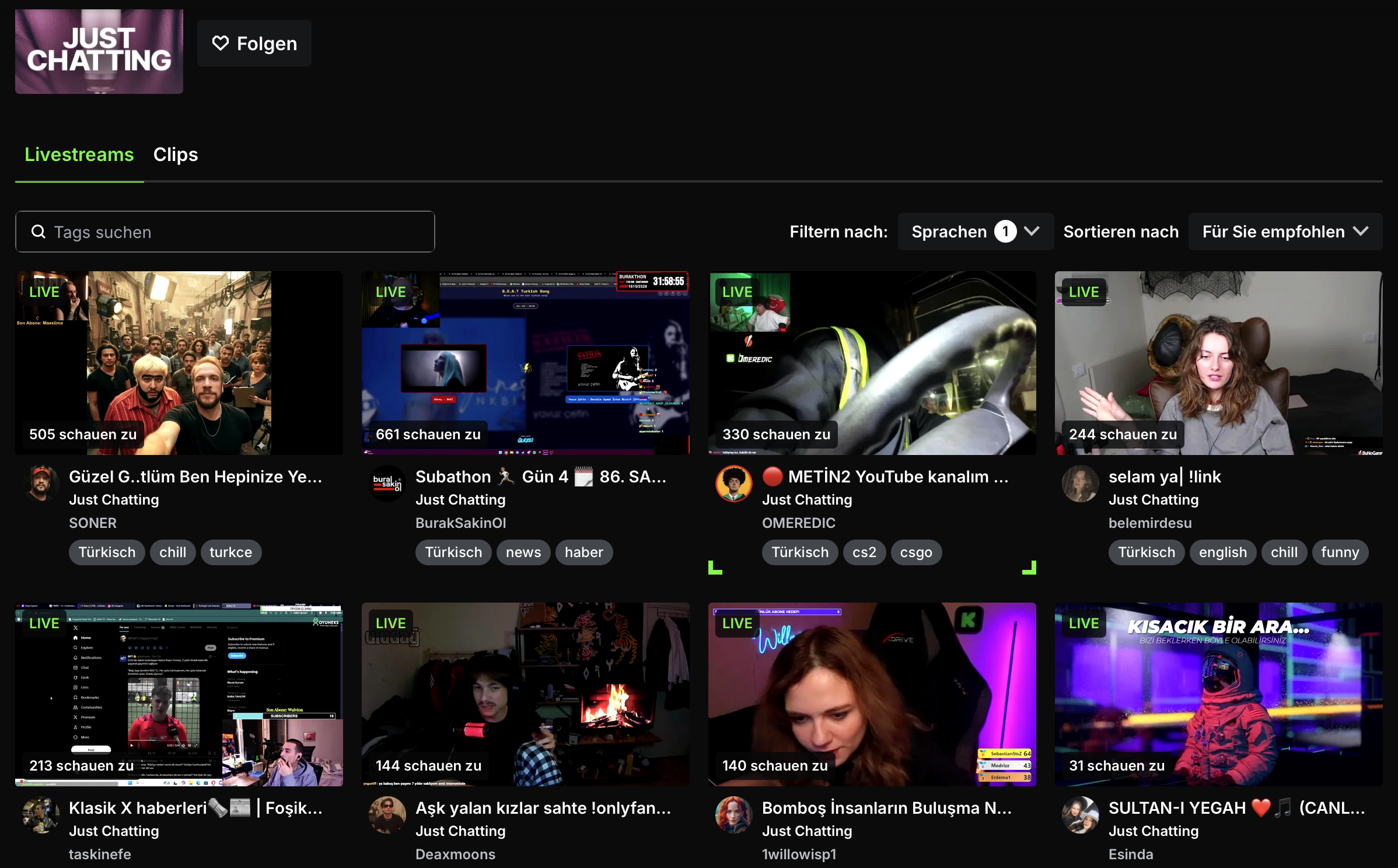This screenshot has width=1398, height=868.
Task: Open stream title 'SULTAN-I YEGAH (CANL...'
Action: pos(1237,808)
